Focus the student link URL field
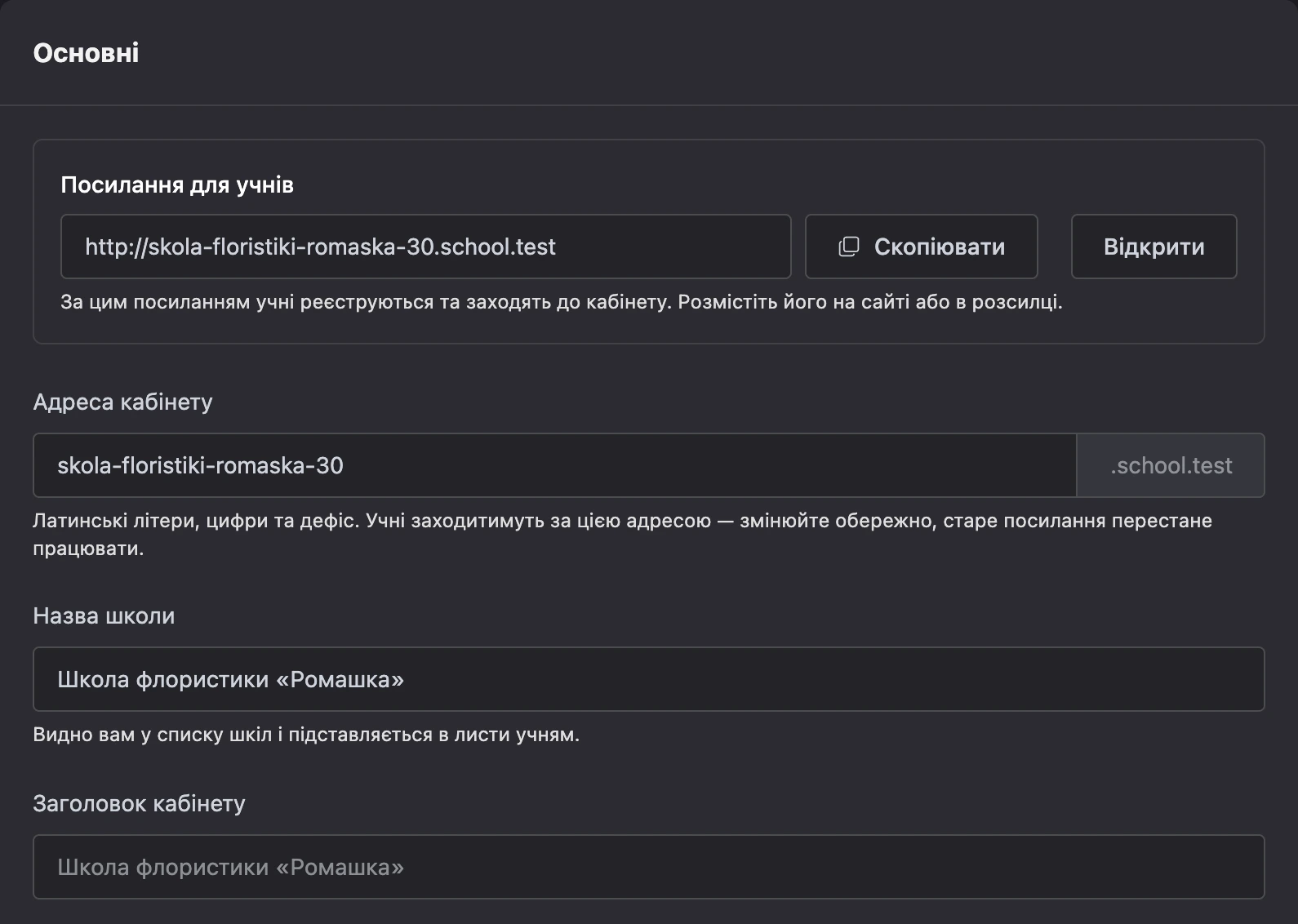The image size is (1298, 924). tap(425, 247)
